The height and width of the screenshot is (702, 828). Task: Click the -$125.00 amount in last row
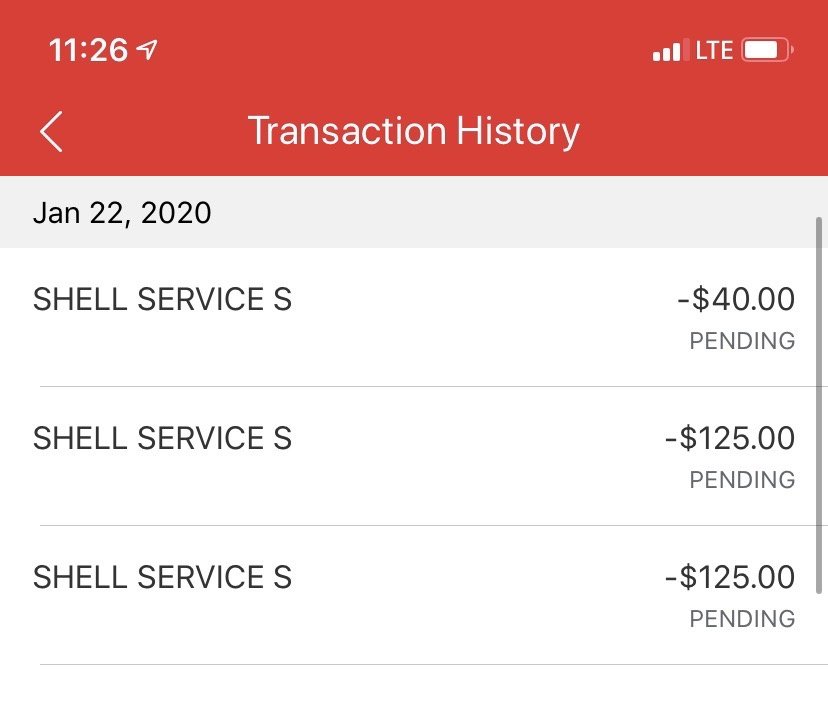pos(730,577)
